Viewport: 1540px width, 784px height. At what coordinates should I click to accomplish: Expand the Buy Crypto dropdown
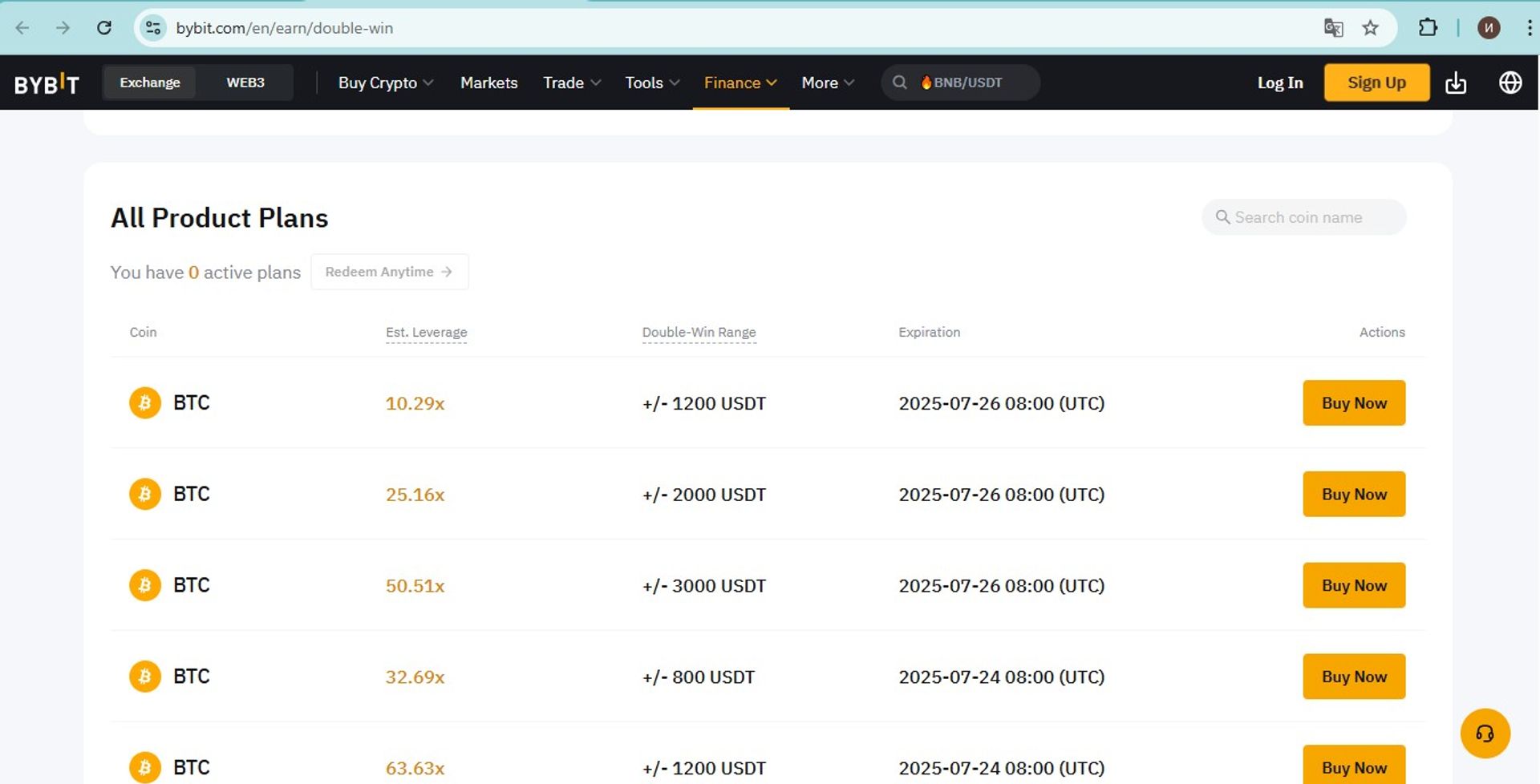tap(386, 83)
